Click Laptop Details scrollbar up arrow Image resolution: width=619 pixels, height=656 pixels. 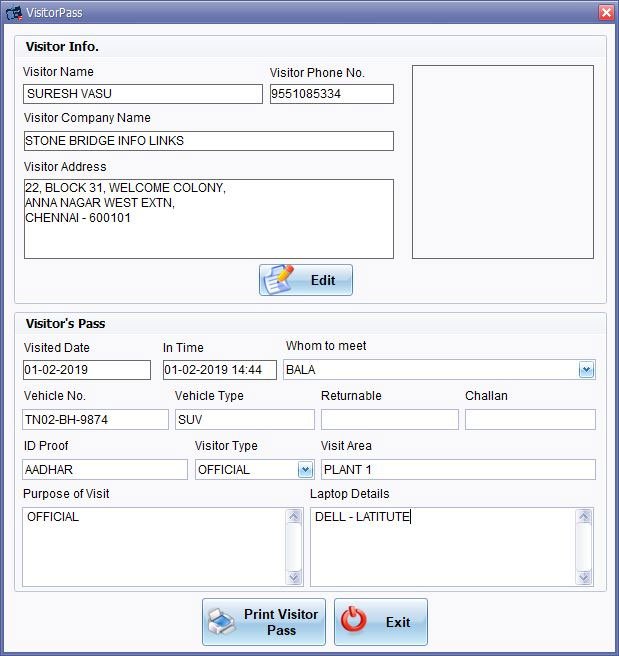pos(583,517)
